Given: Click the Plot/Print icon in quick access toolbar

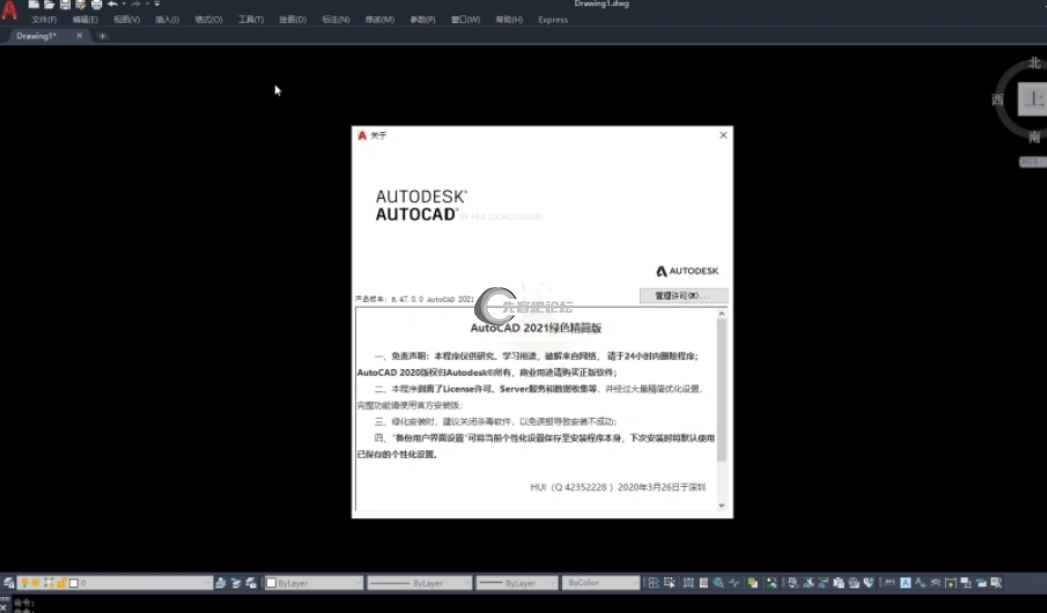Looking at the screenshot, I should pos(97,5).
